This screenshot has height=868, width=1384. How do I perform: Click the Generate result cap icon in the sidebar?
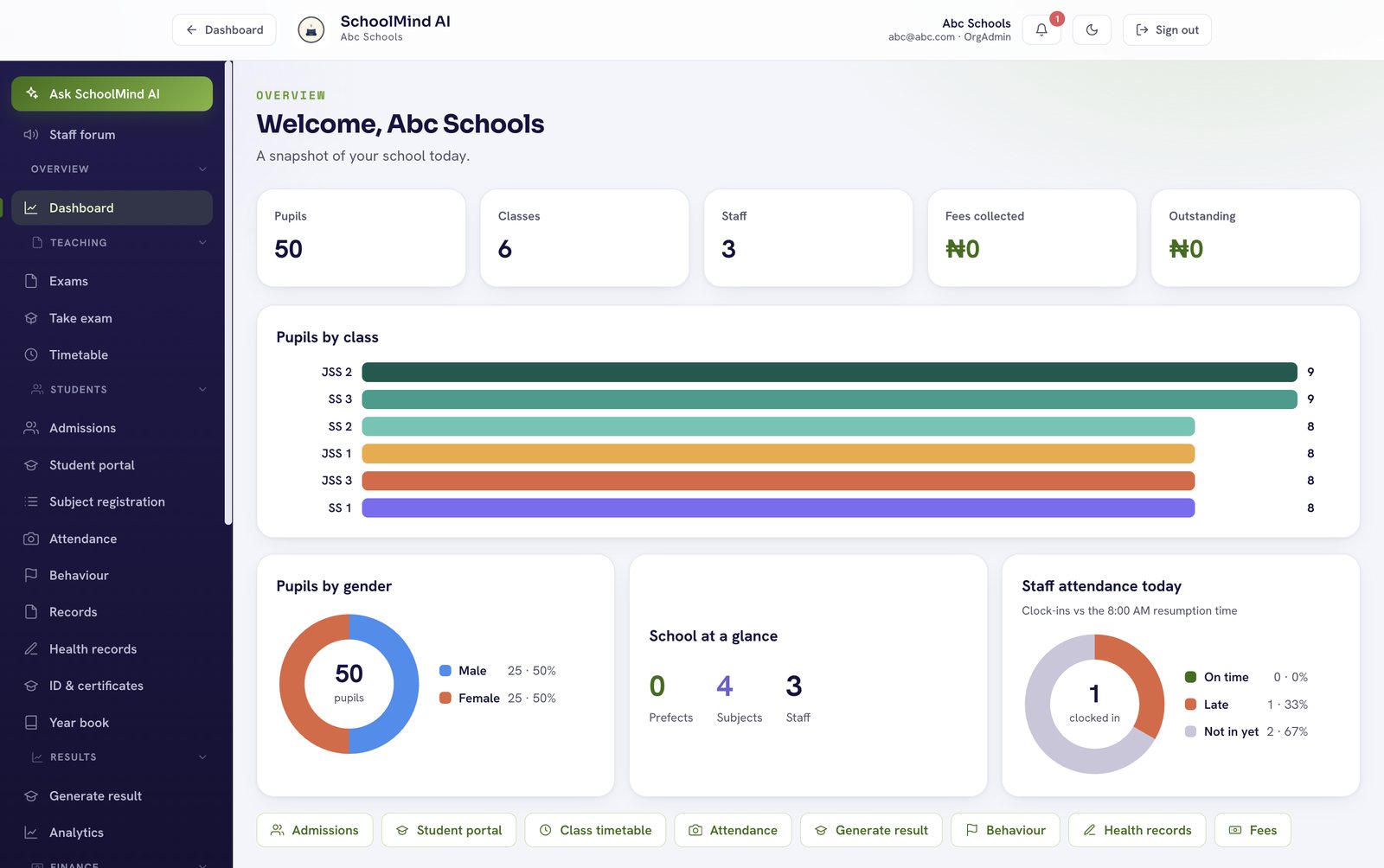click(x=31, y=795)
